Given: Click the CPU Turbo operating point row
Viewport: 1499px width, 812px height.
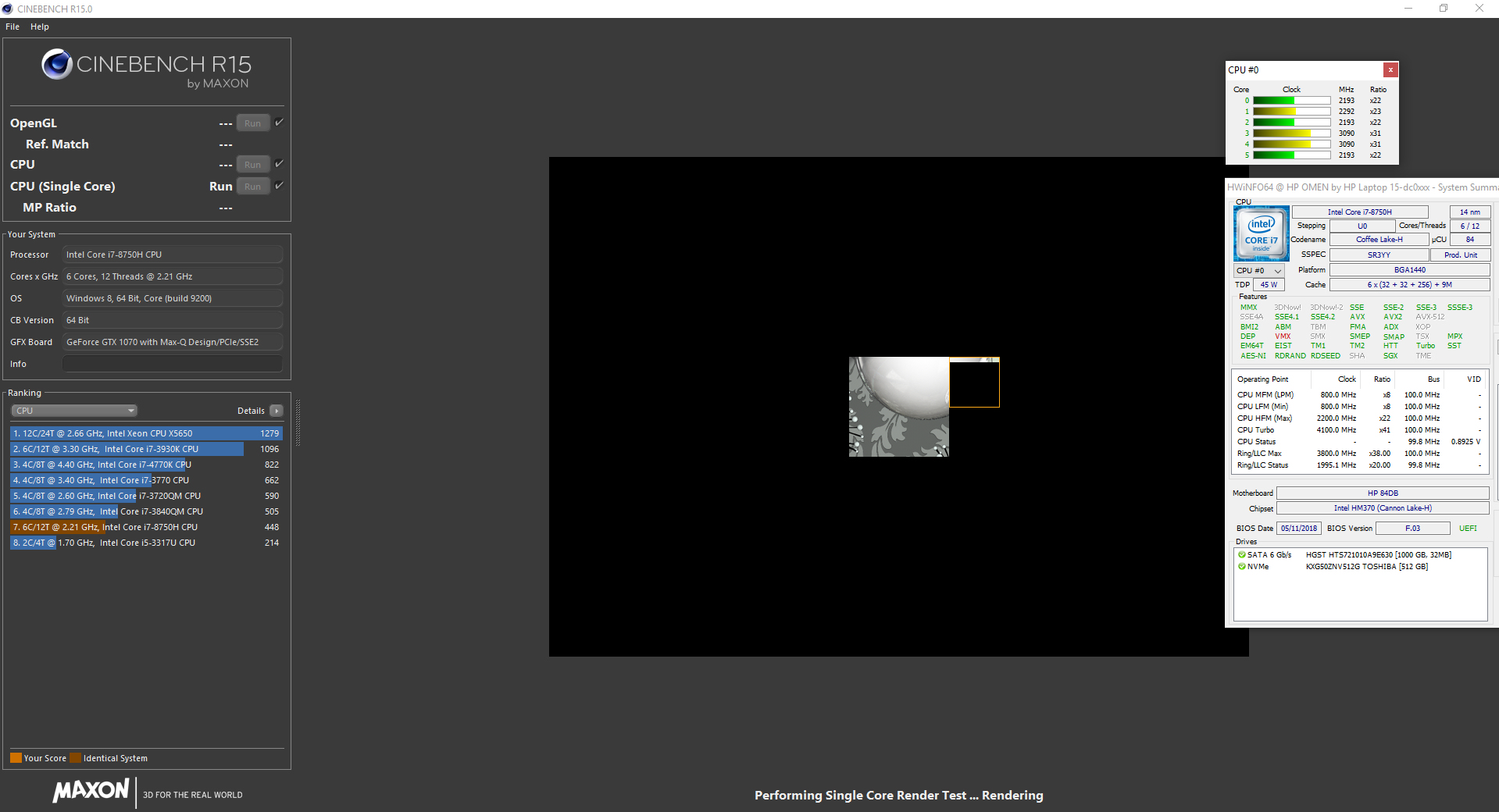Looking at the screenshot, I should pyautogui.click(x=1358, y=430).
